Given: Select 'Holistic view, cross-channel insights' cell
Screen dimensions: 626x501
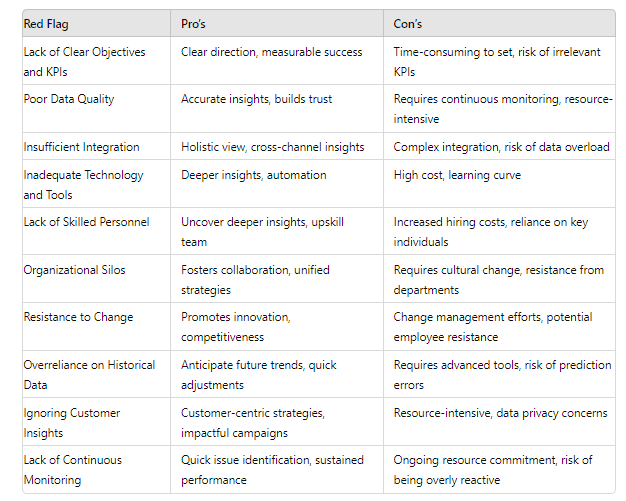Looking at the screenshot, I should (x=277, y=147).
